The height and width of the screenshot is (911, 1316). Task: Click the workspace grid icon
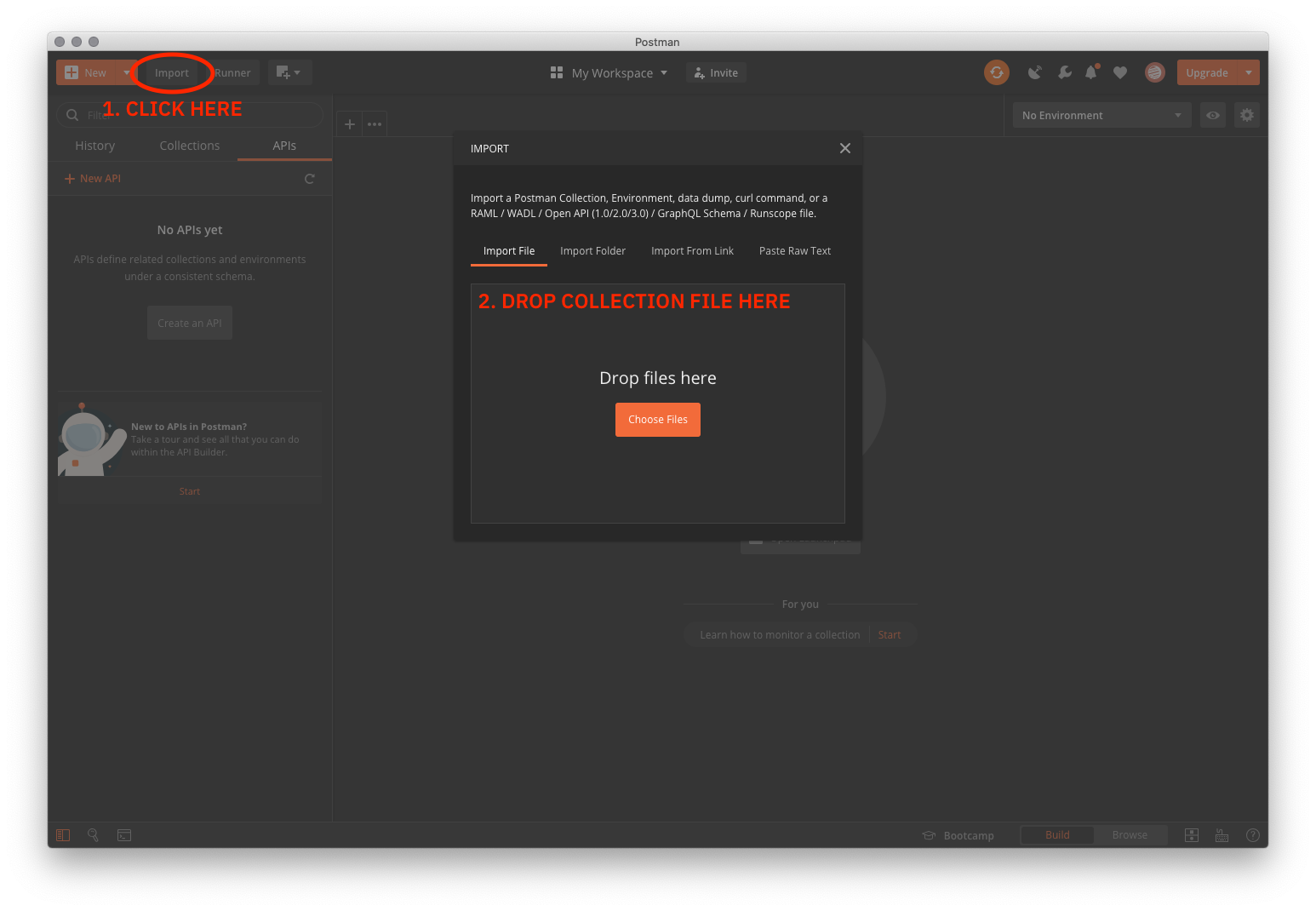[557, 73]
